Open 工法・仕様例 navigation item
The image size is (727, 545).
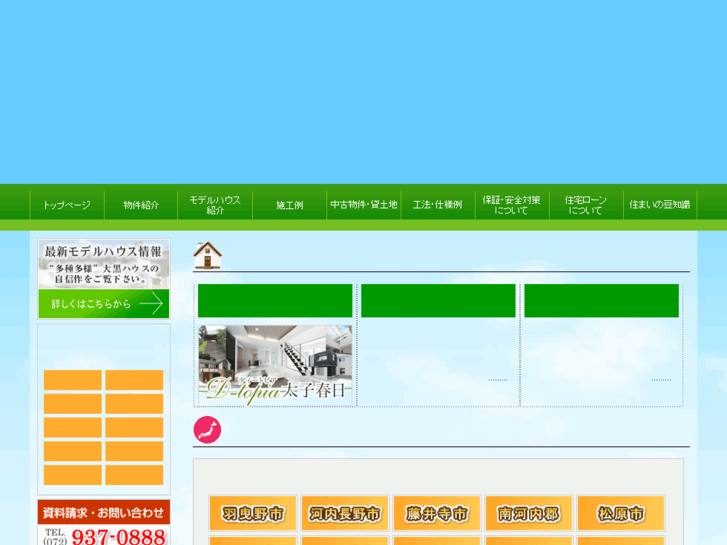[x=438, y=205]
